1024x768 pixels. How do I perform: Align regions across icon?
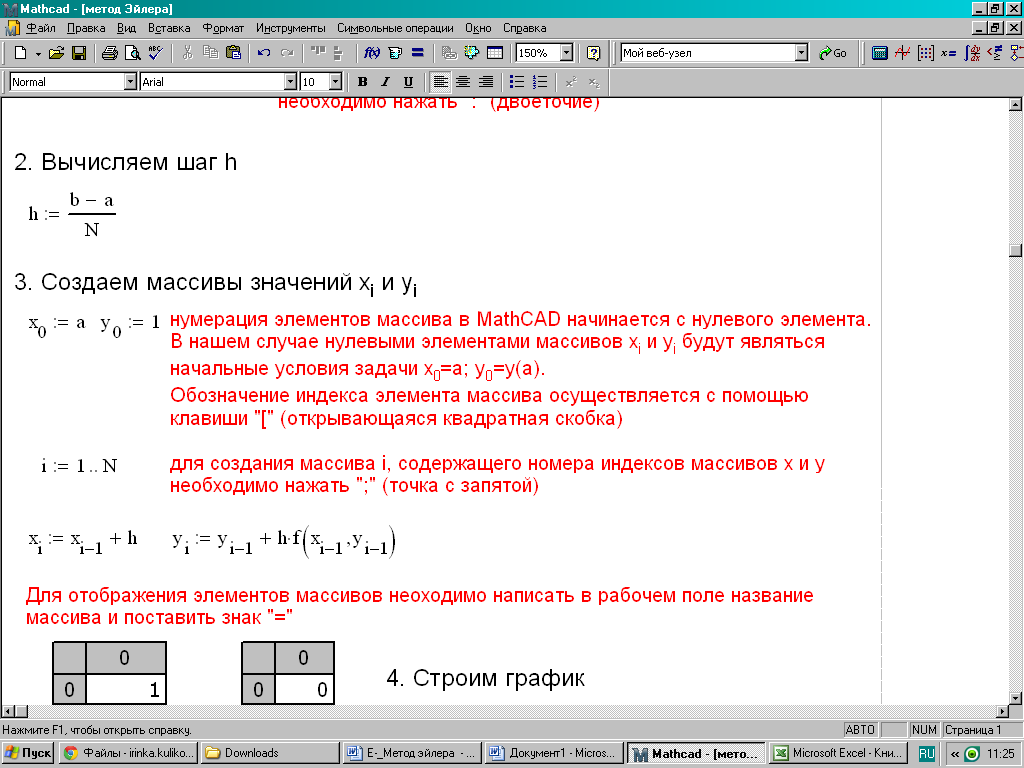pos(318,53)
